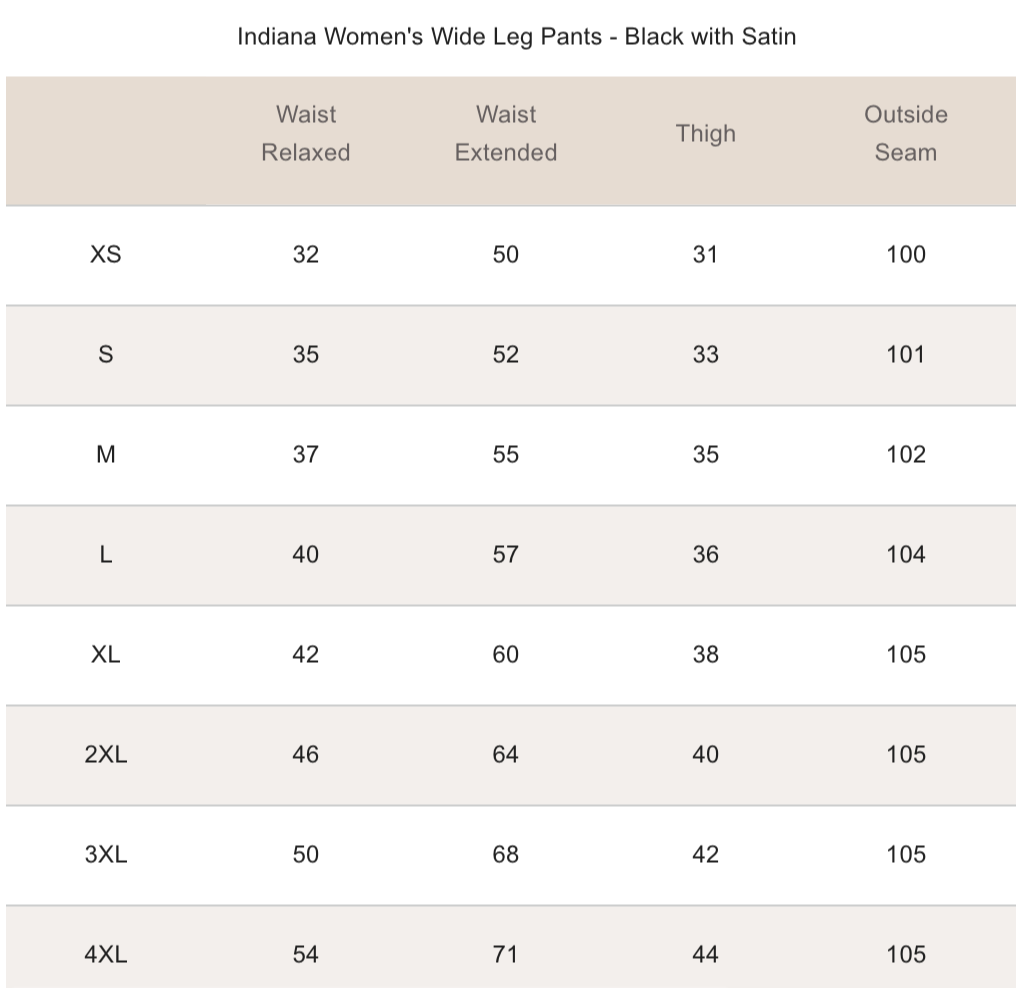Click the XS size row label
The width and height of the screenshot is (1022, 988).
pos(106,254)
